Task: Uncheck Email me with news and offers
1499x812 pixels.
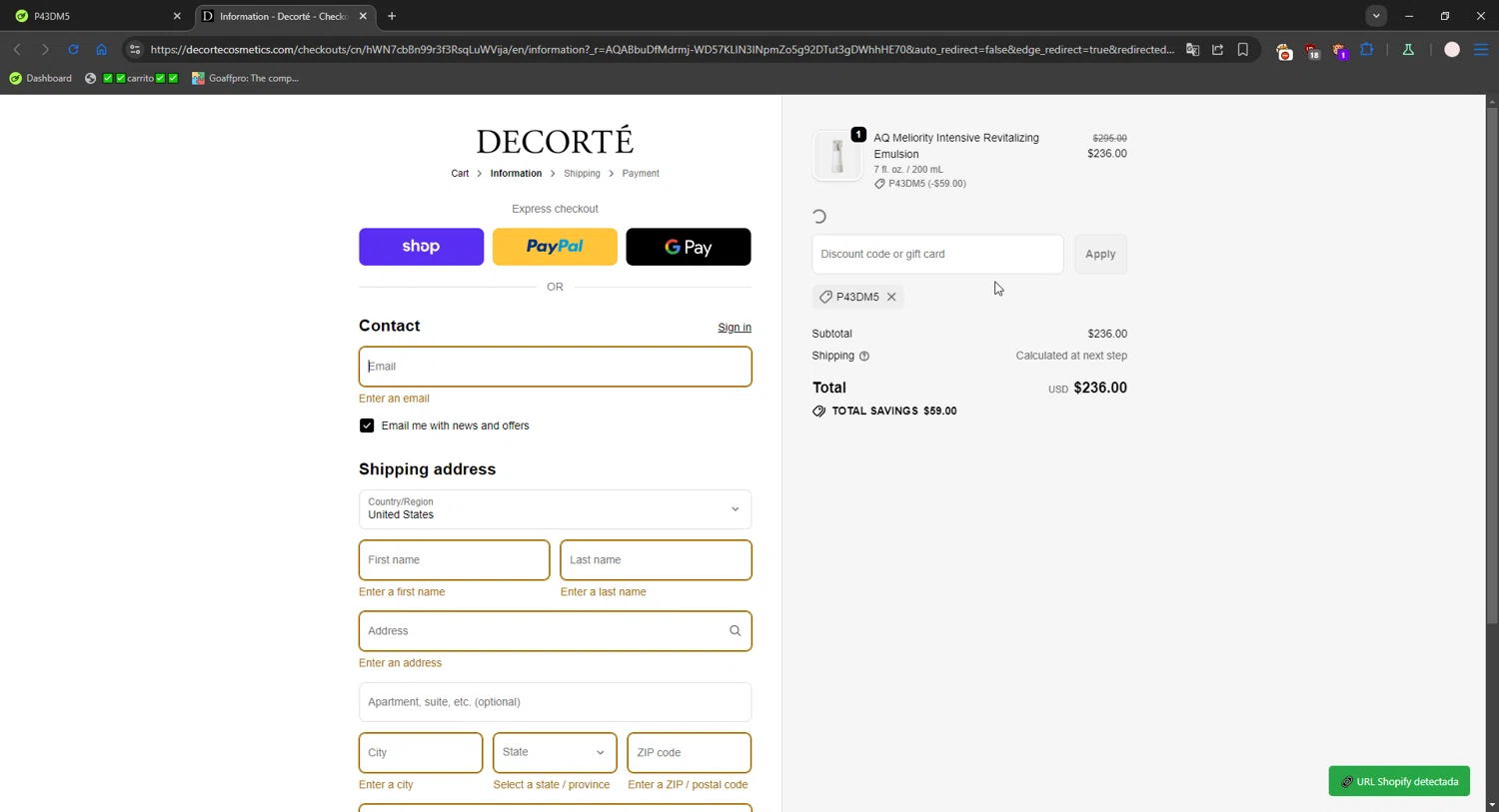Action: click(x=367, y=425)
